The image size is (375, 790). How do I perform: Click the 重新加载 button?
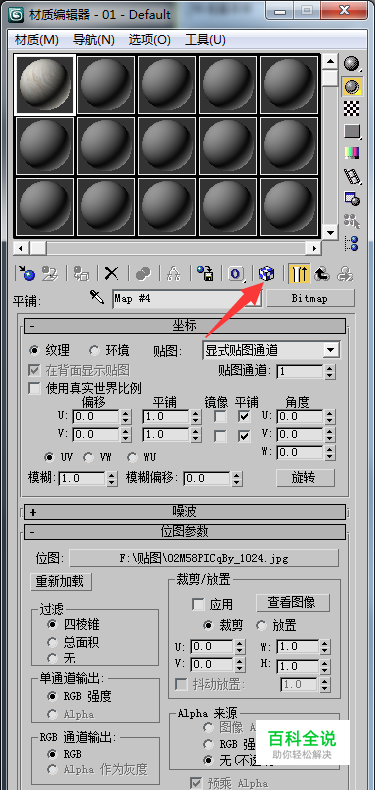pos(61,581)
